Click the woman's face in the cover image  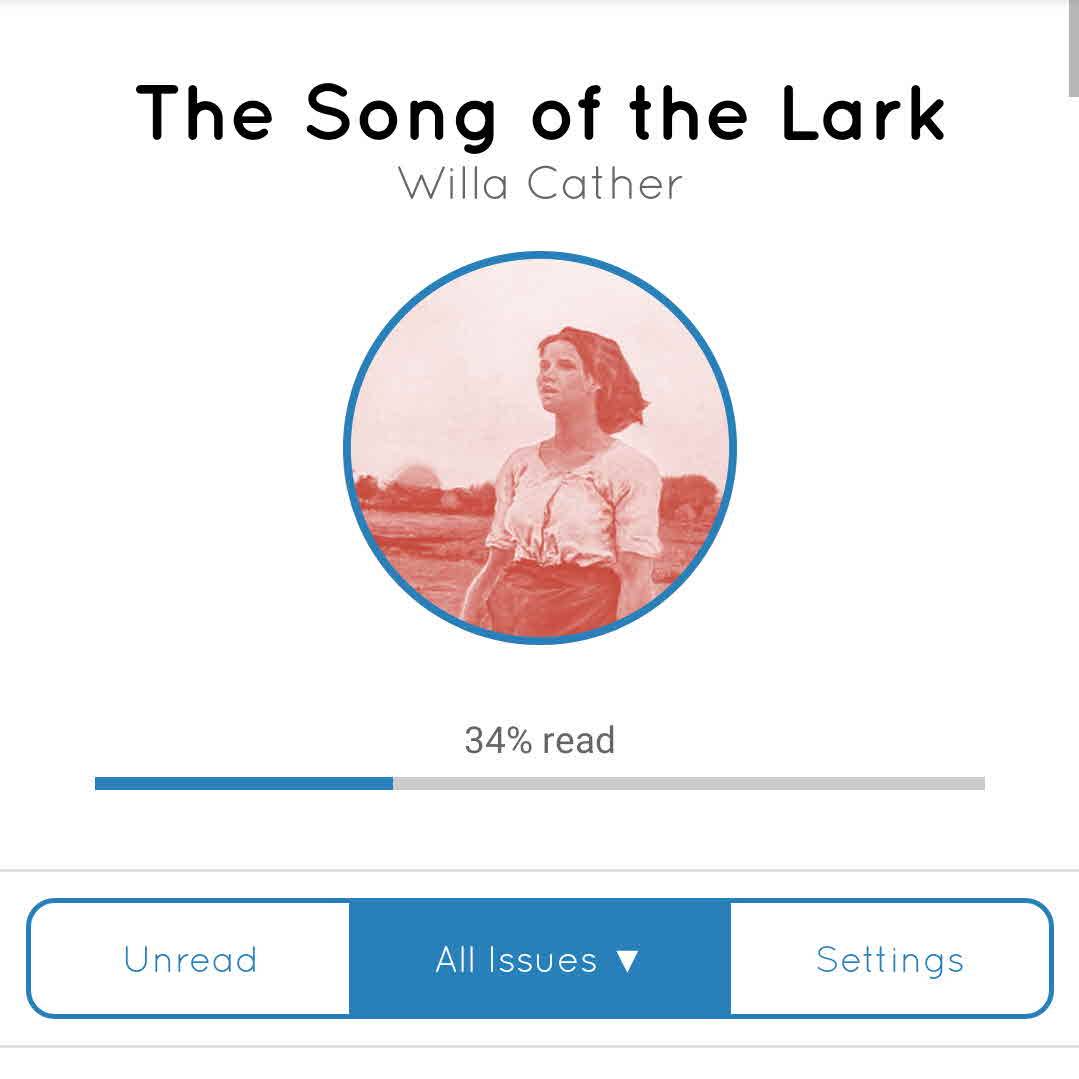[x=562, y=372]
